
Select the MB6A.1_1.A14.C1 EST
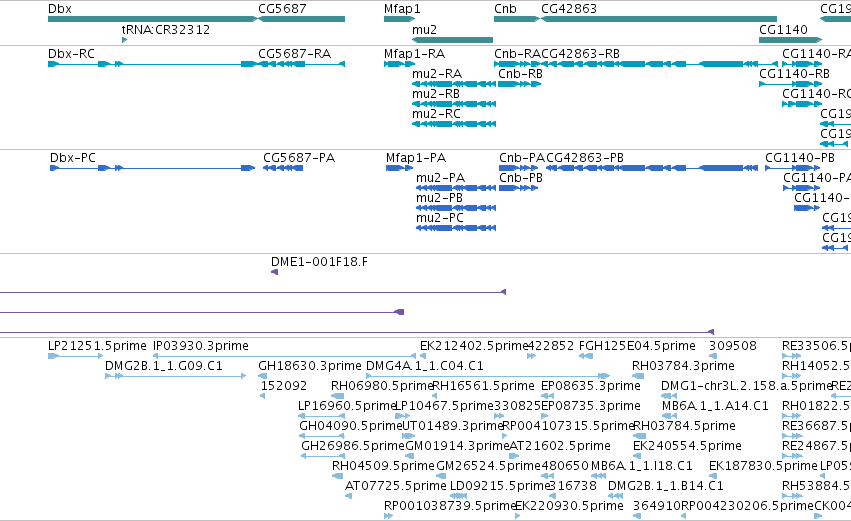[x=669, y=416]
